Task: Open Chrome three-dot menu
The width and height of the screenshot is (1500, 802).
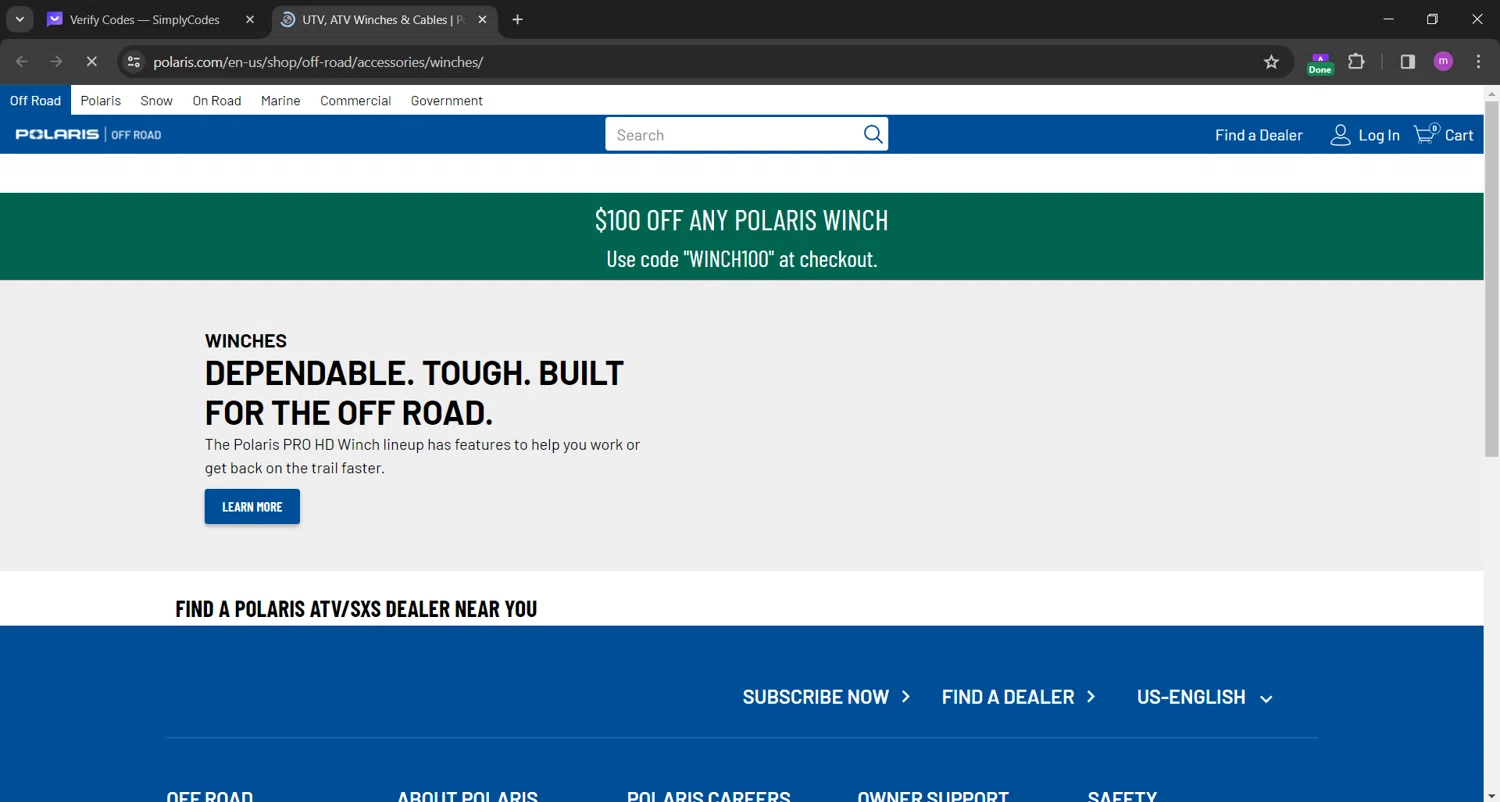Action: pos(1478,62)
